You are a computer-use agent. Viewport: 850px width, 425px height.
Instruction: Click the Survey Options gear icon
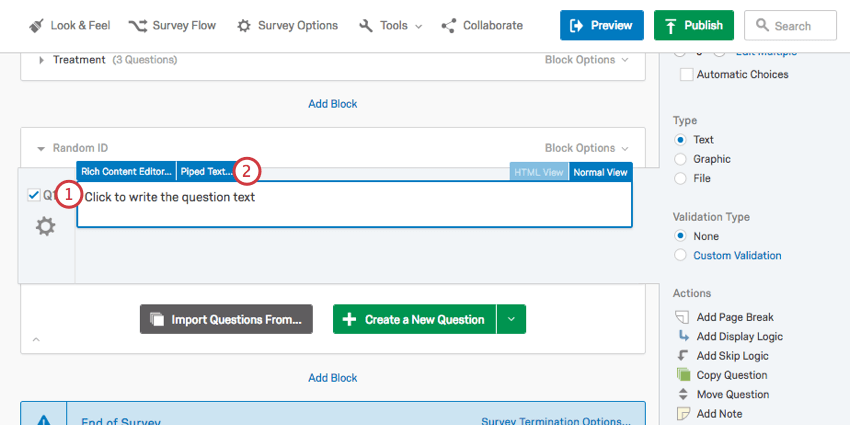(x=244, y=25)
